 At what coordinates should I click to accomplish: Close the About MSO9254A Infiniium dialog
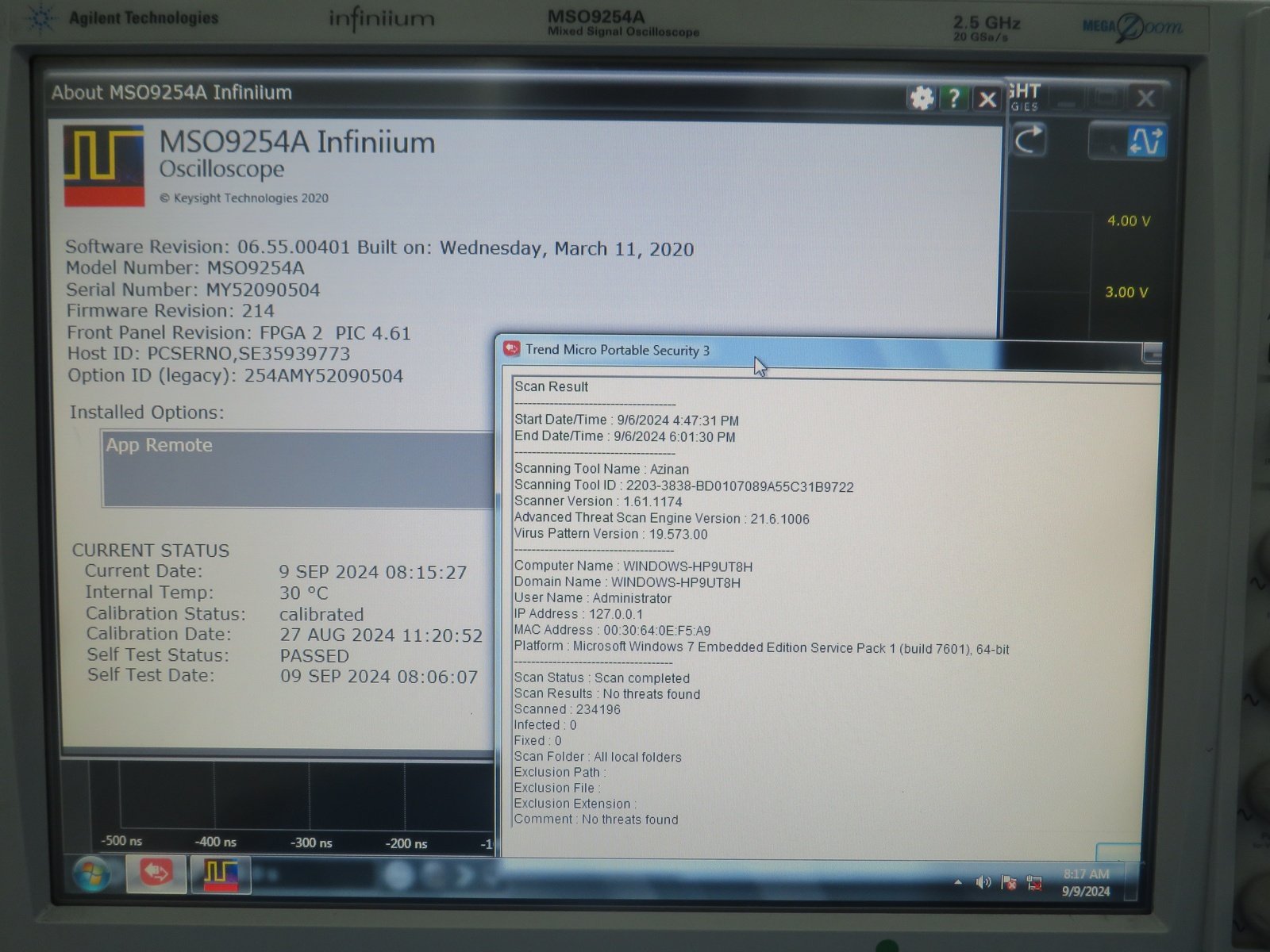tap(987, 99)
